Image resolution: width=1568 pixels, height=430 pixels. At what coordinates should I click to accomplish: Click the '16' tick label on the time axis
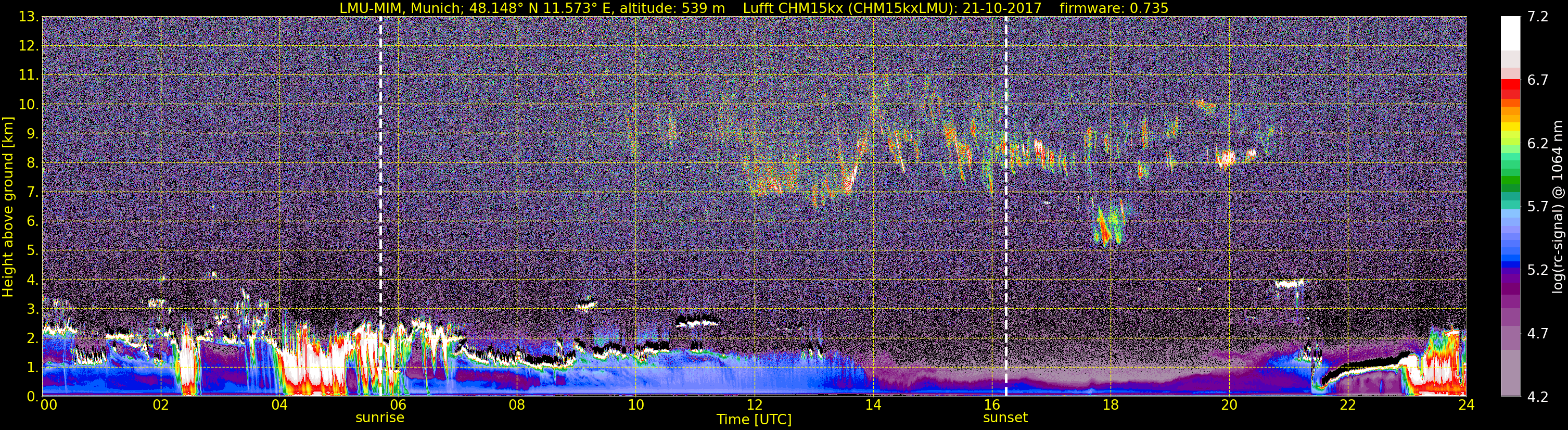[x=991, y=405]
